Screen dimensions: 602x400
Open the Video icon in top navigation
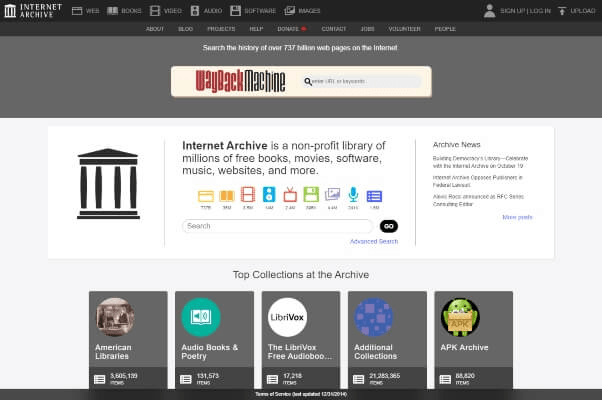coord(155,11)
